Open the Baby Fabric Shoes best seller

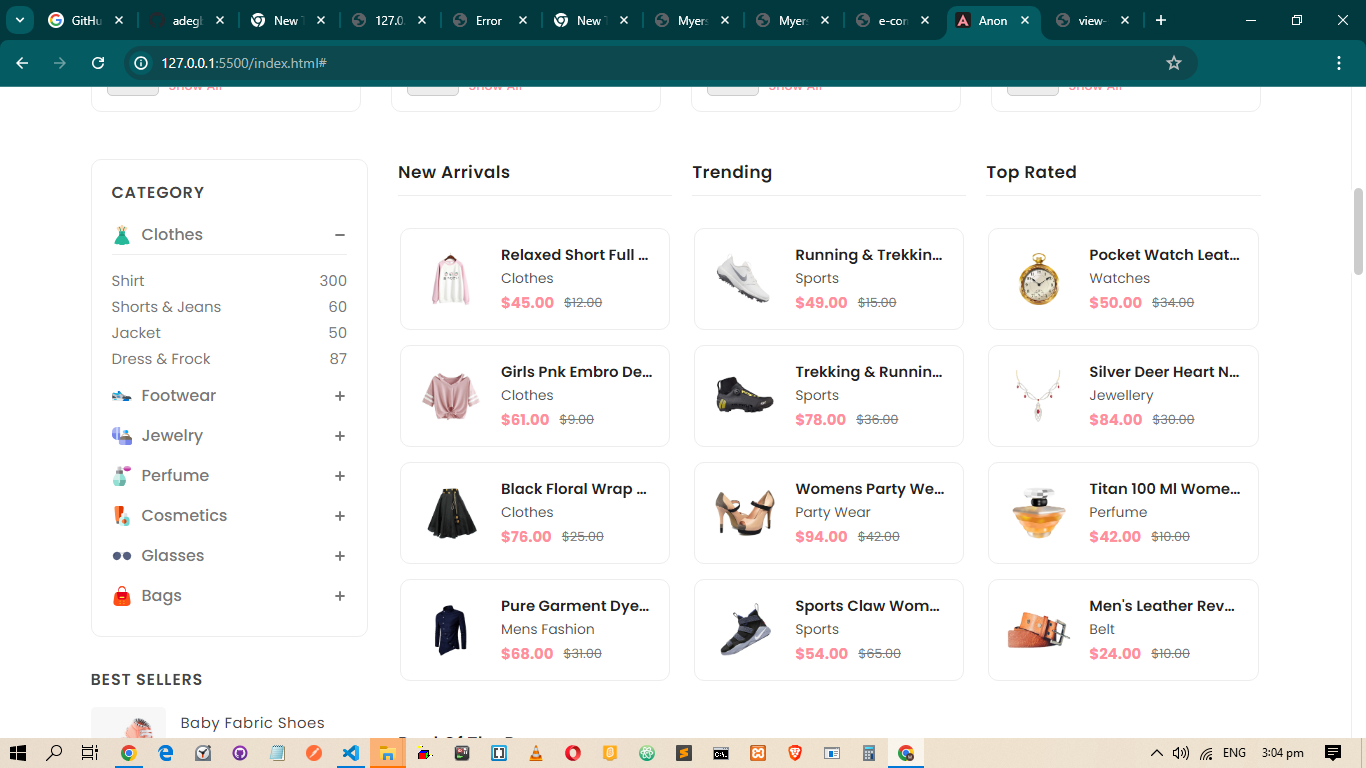(252, 723)
